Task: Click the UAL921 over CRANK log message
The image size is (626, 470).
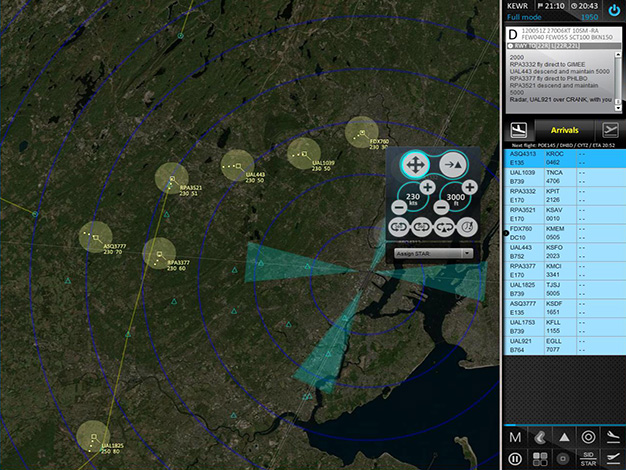Action: pyautogui.click(x=561, y=99)
